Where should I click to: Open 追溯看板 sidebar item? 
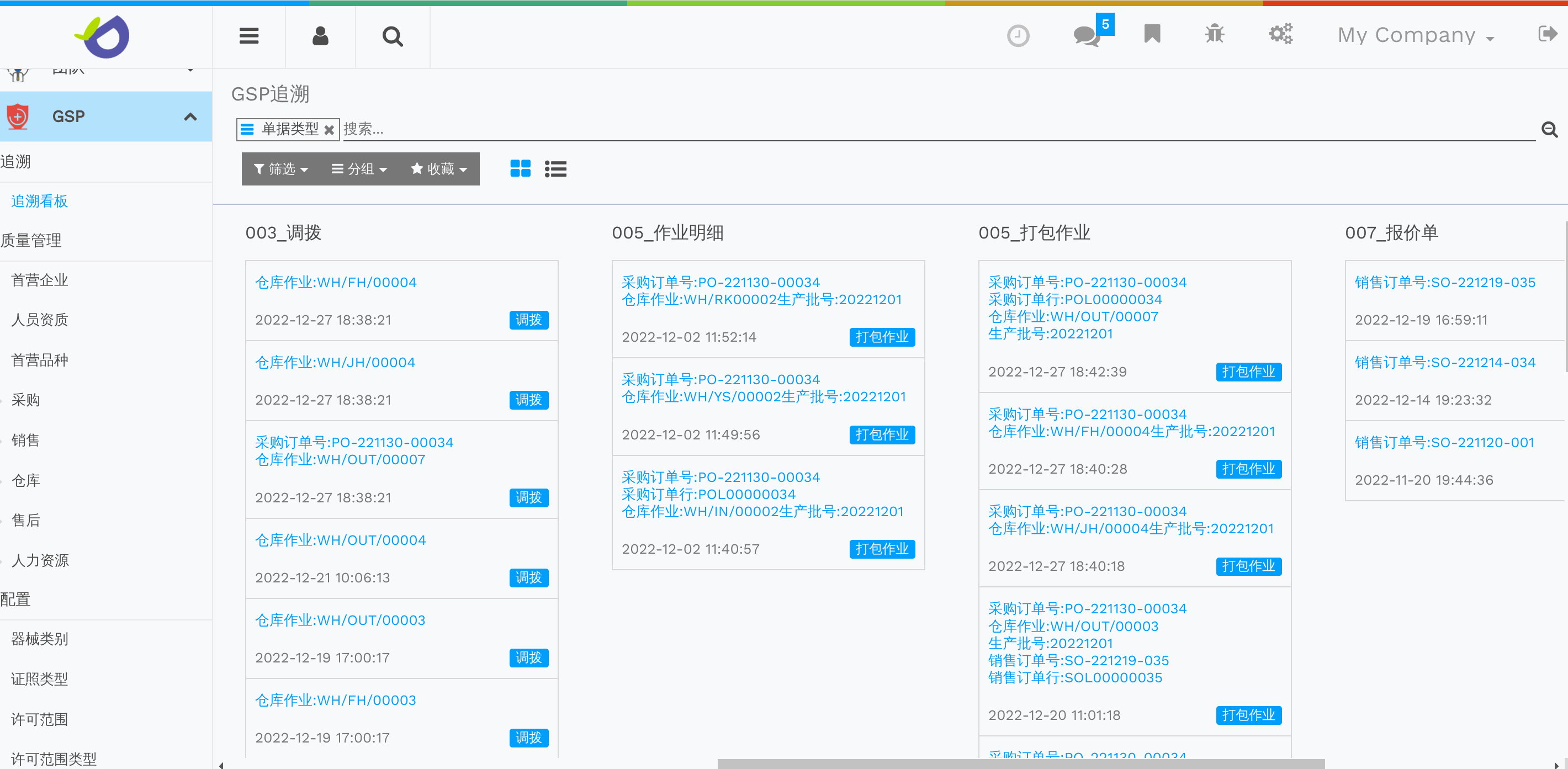pos(40,201)
